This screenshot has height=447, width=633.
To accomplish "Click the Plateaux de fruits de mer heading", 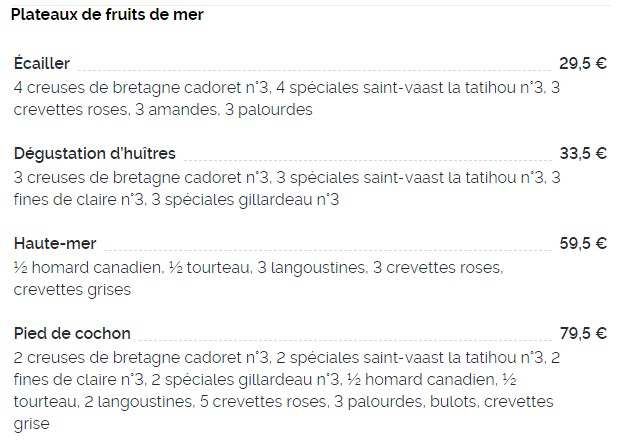I will (107, 15).
